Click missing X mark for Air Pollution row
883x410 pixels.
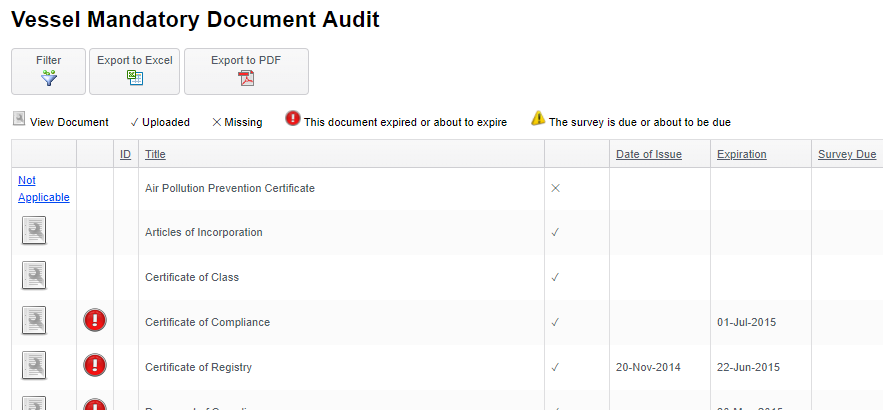[555, 188]
